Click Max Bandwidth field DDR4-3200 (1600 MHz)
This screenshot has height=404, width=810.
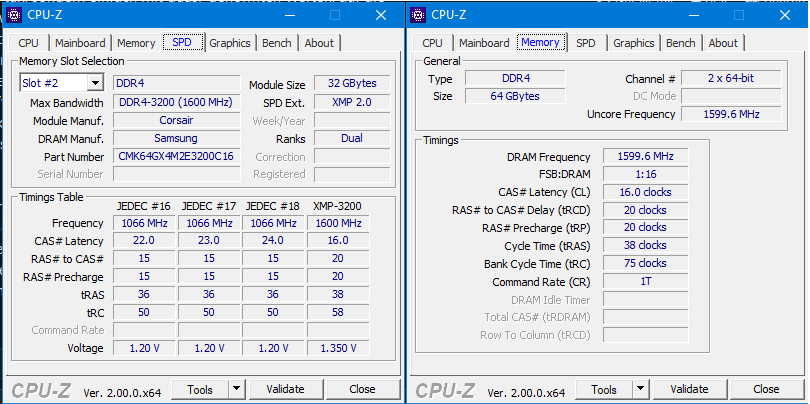tap(176, 102)
